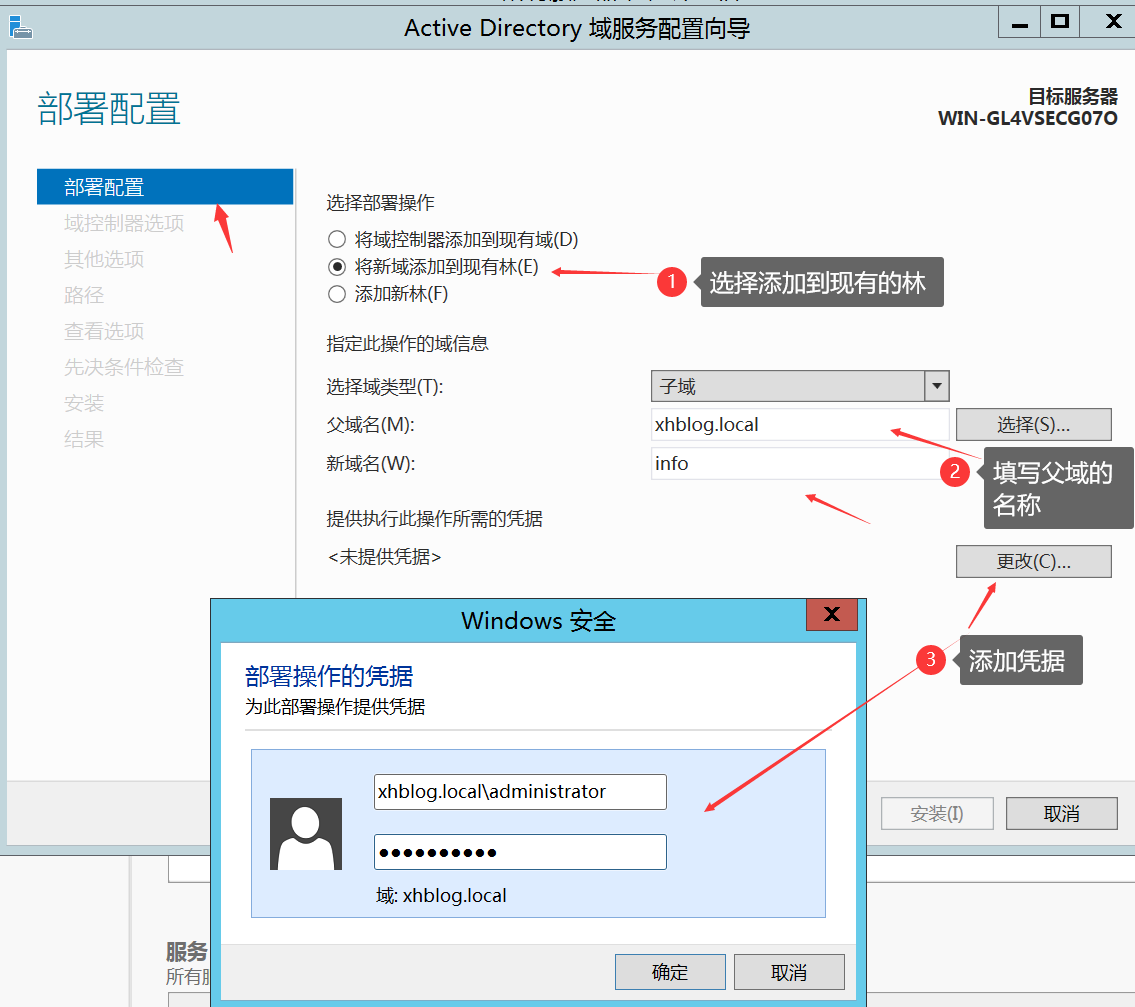Click wizard's 取消 button at bottom right
Image resolution: width=1135 pixels, height=1007 pixels.
1061,814
